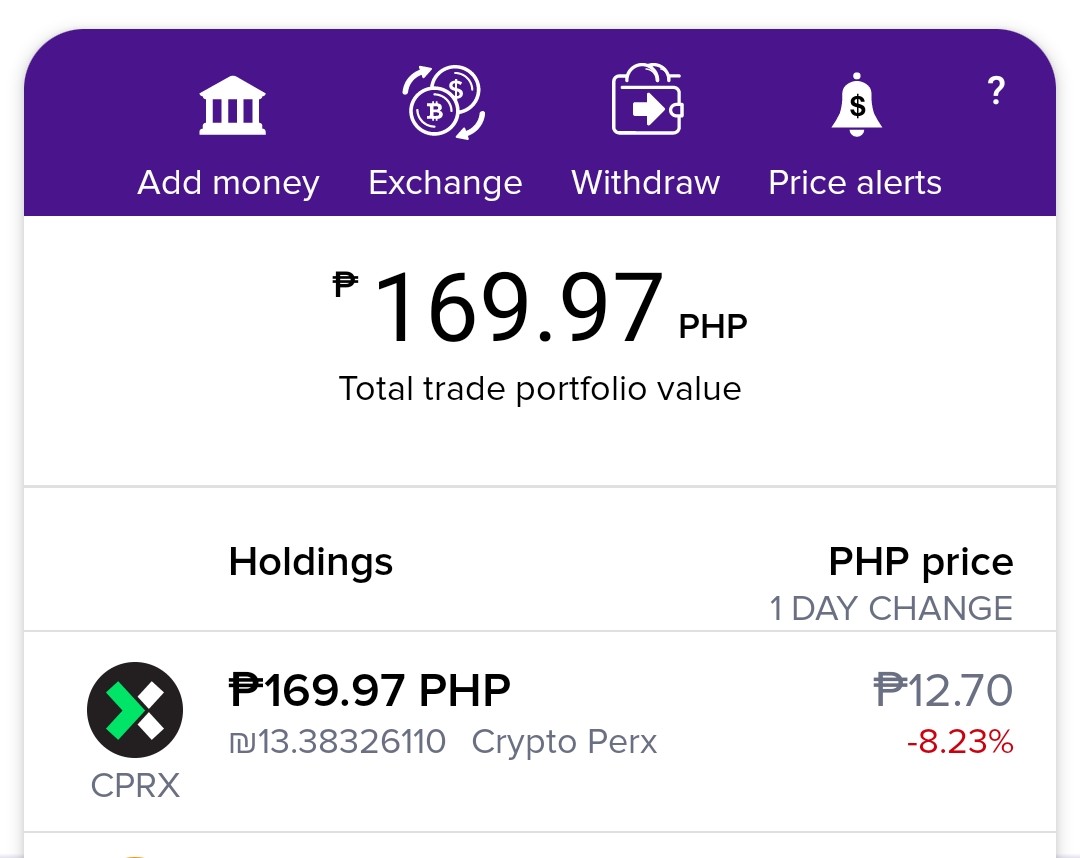Click the question mark help icon
Screen dimensions: 1080x858
[x=996, y=90]
